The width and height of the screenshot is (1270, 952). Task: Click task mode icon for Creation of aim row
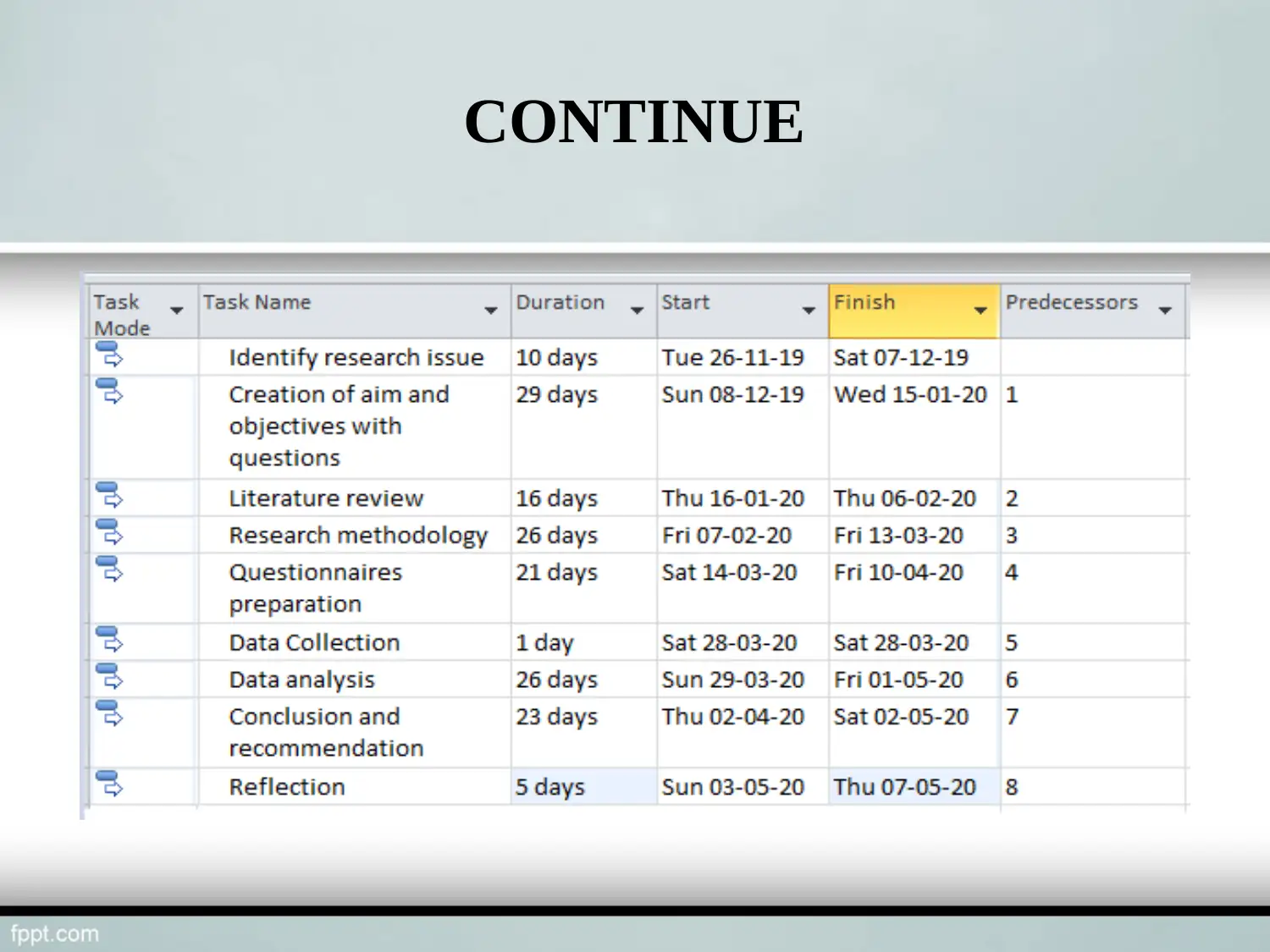(109, 391)
